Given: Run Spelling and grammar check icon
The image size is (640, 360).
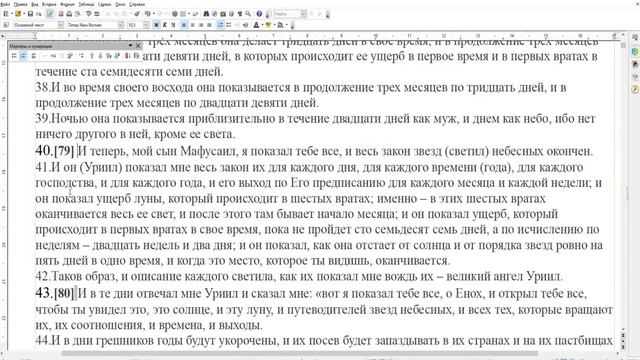Looking at the screenshot, I should (x=89, y=14).
